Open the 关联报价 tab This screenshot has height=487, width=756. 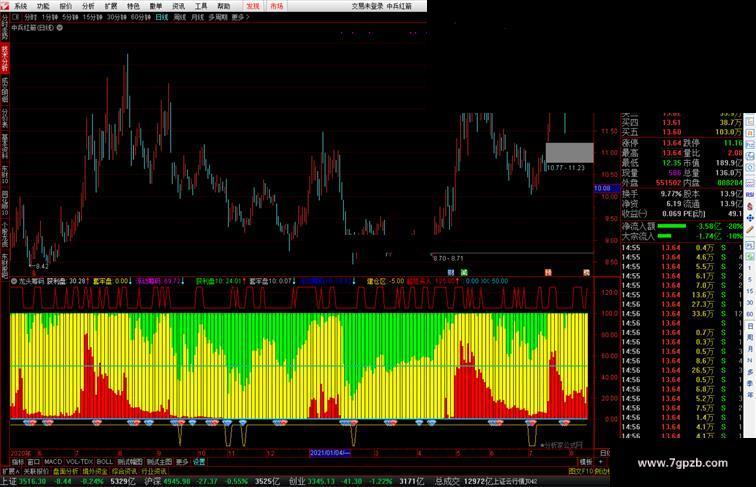click(x=37, y=471)
